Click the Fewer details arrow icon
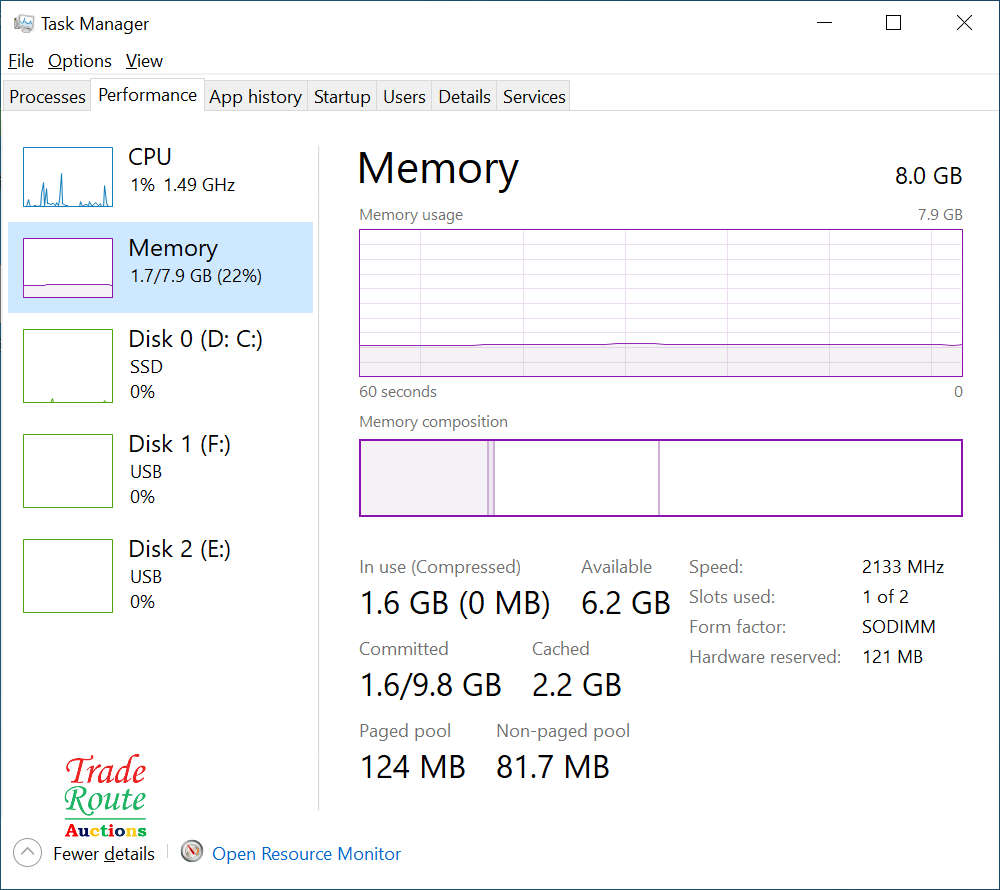1000x890 pixels. (27, 852)
